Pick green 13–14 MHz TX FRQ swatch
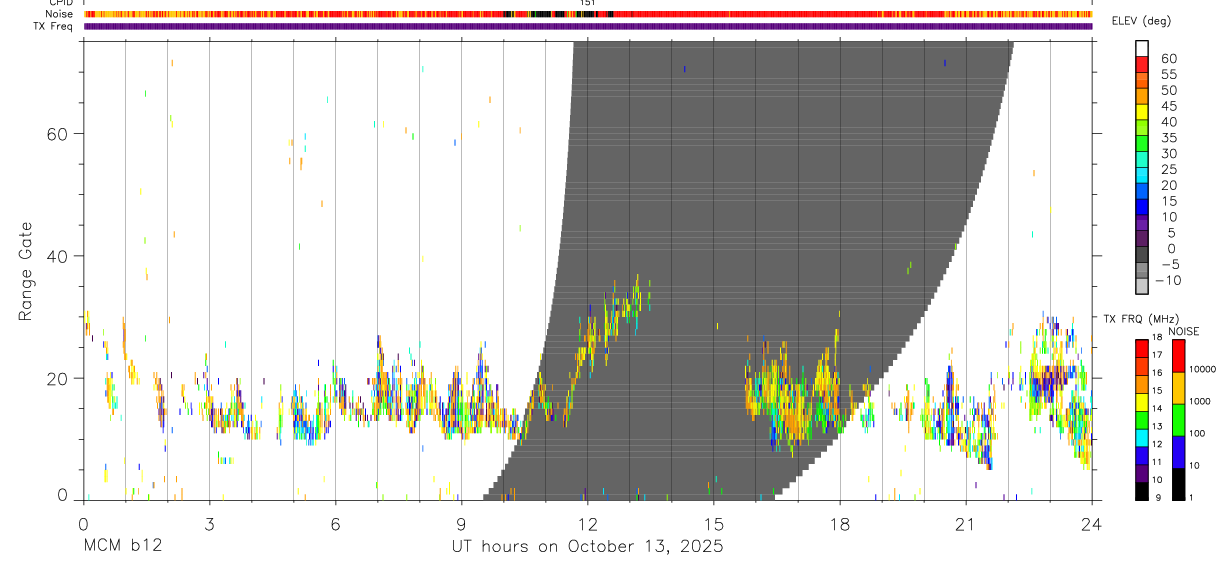The width and height of the screenshot is (1228, 567). [x=1142, y=419]
